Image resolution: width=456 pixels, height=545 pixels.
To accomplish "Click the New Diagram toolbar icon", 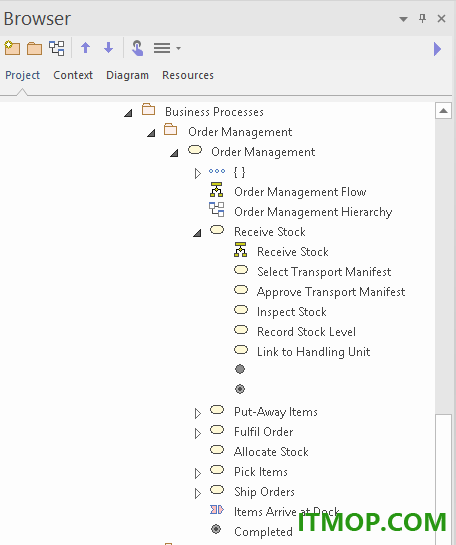I will point(57,48).
